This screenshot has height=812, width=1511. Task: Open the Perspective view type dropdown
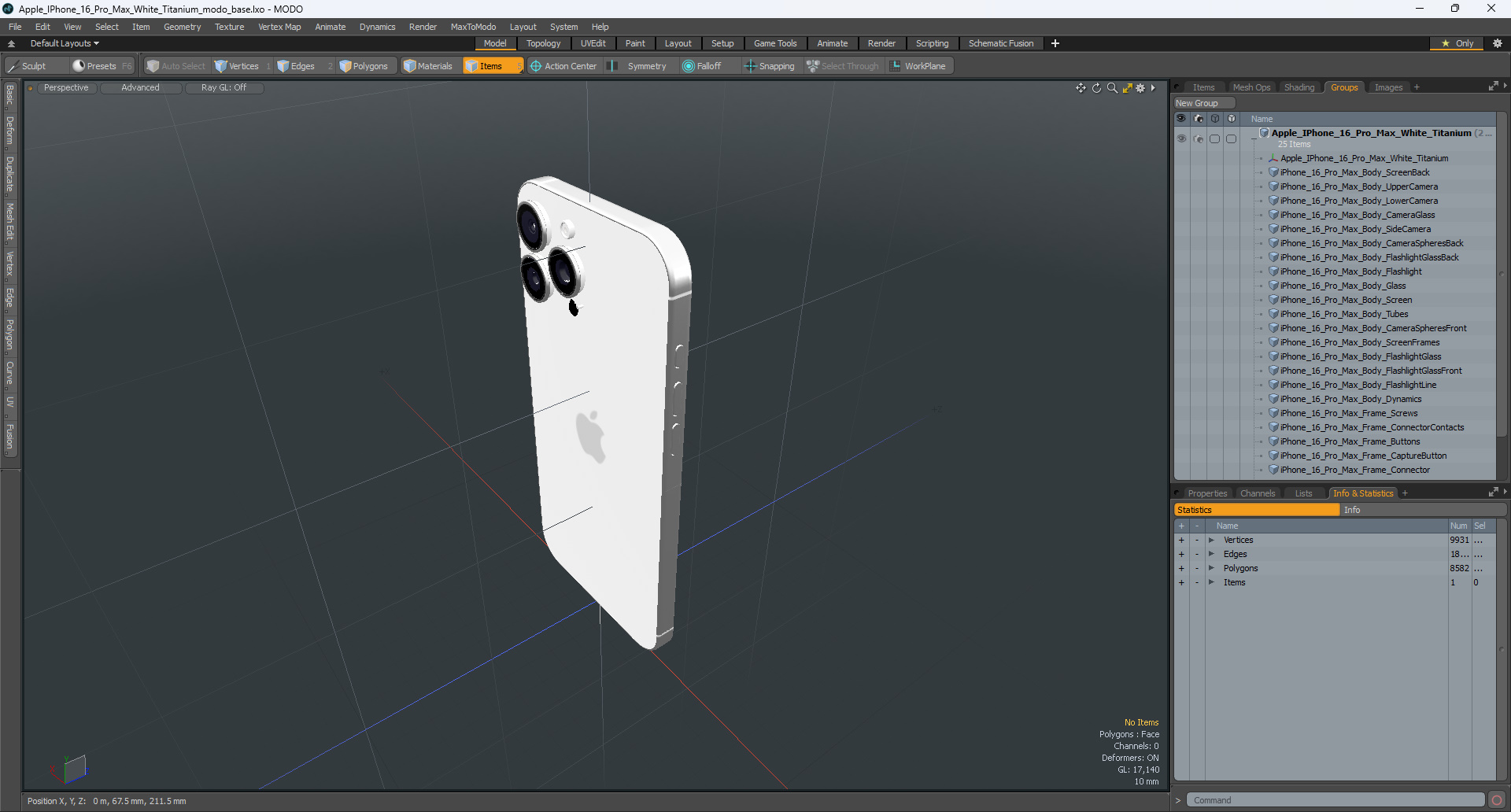click(66, 88)
